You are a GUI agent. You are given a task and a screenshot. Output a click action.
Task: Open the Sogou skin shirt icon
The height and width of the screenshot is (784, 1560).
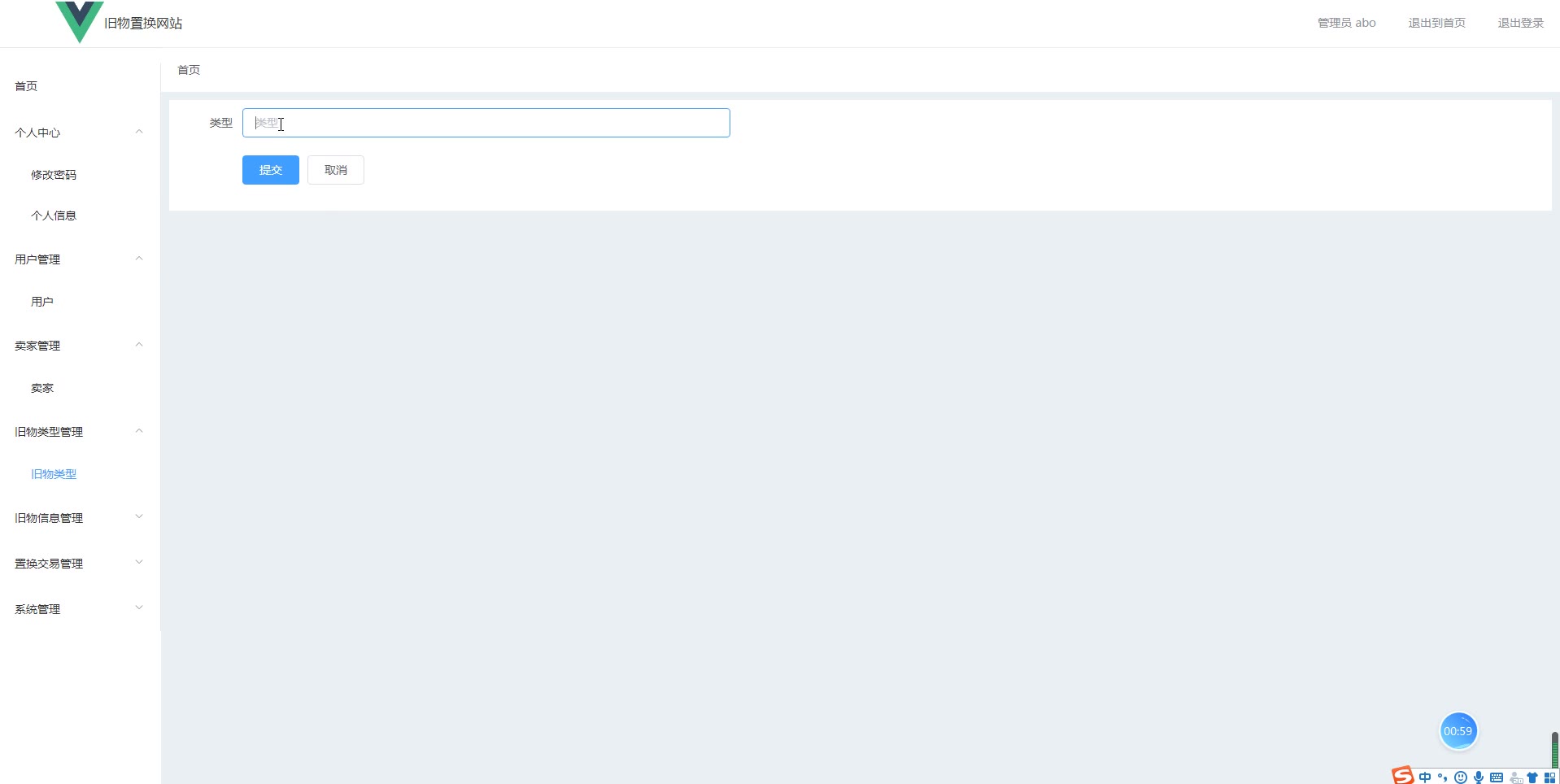[x=1532, y=777]
